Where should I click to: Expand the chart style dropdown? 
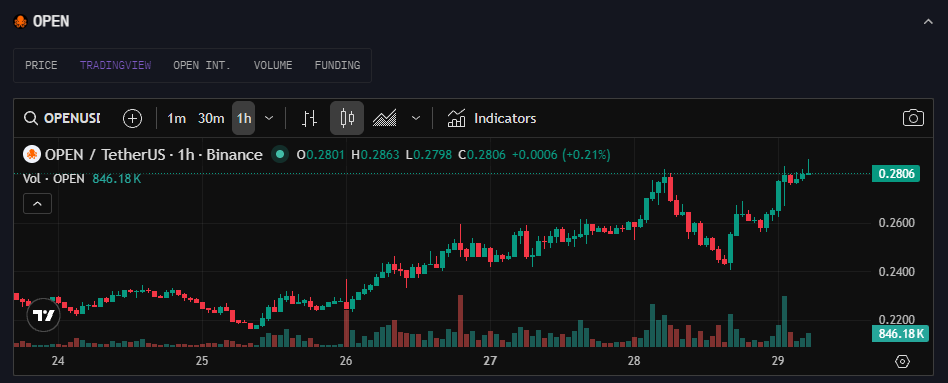tap(416, 118)
